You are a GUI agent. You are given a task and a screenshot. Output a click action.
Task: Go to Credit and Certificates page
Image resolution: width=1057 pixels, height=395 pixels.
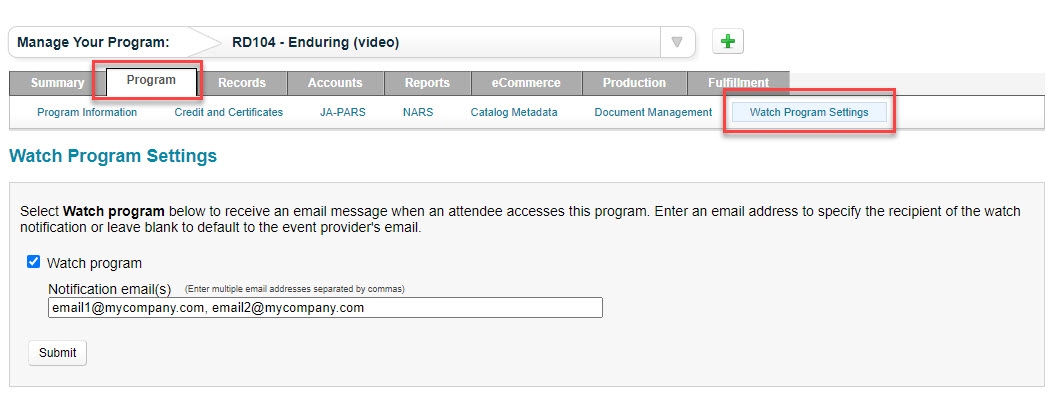point(229,113)
